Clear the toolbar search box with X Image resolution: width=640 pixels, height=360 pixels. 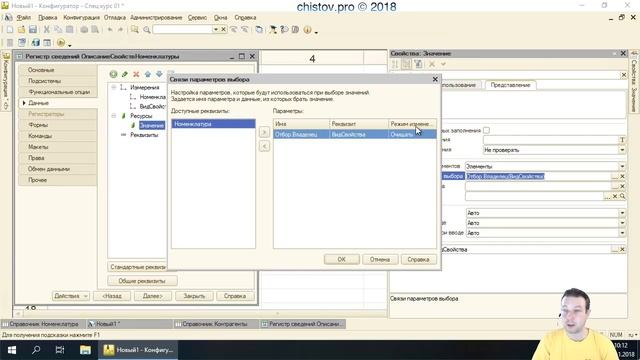point(223,29)
